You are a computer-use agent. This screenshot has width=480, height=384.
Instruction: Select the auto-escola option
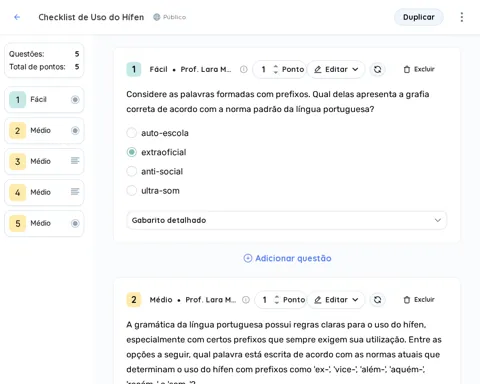pos(132,133)
